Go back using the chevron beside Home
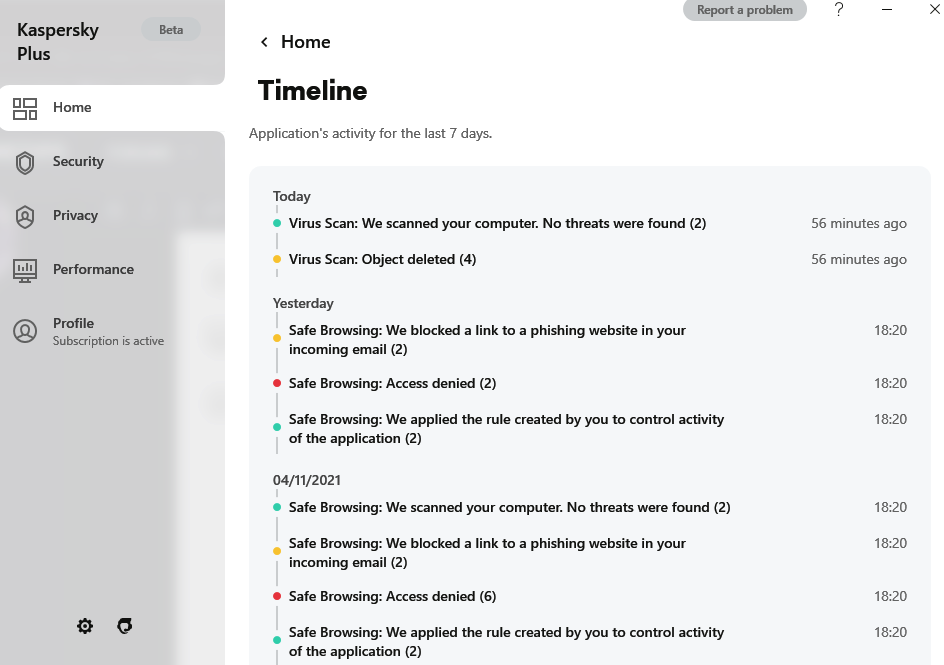This screenshot has width=944, height=665. (264, 42)
